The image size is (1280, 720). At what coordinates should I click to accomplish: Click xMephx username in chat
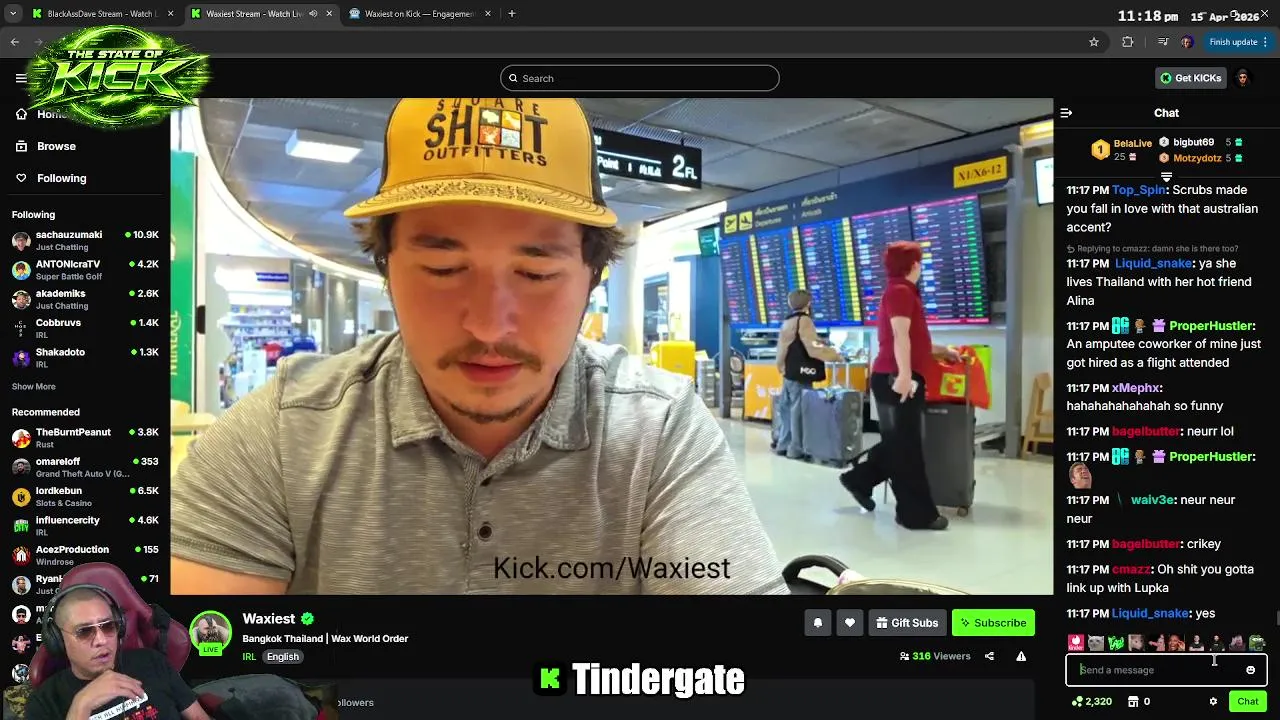pyautogui.click(x=1136, y=388)
